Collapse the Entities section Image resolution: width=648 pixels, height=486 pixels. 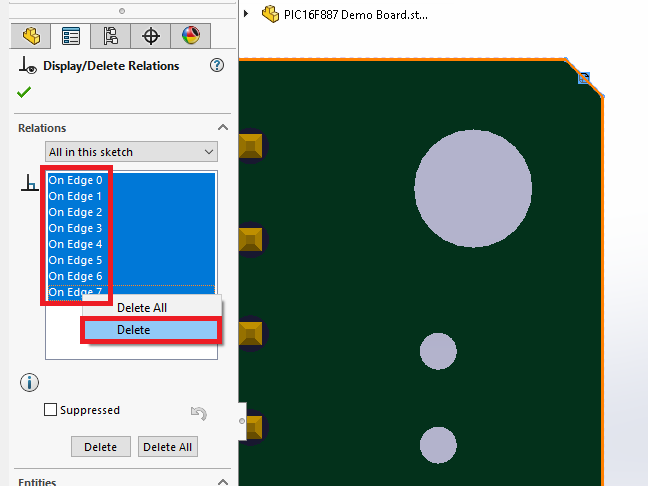tap(223, 482)
